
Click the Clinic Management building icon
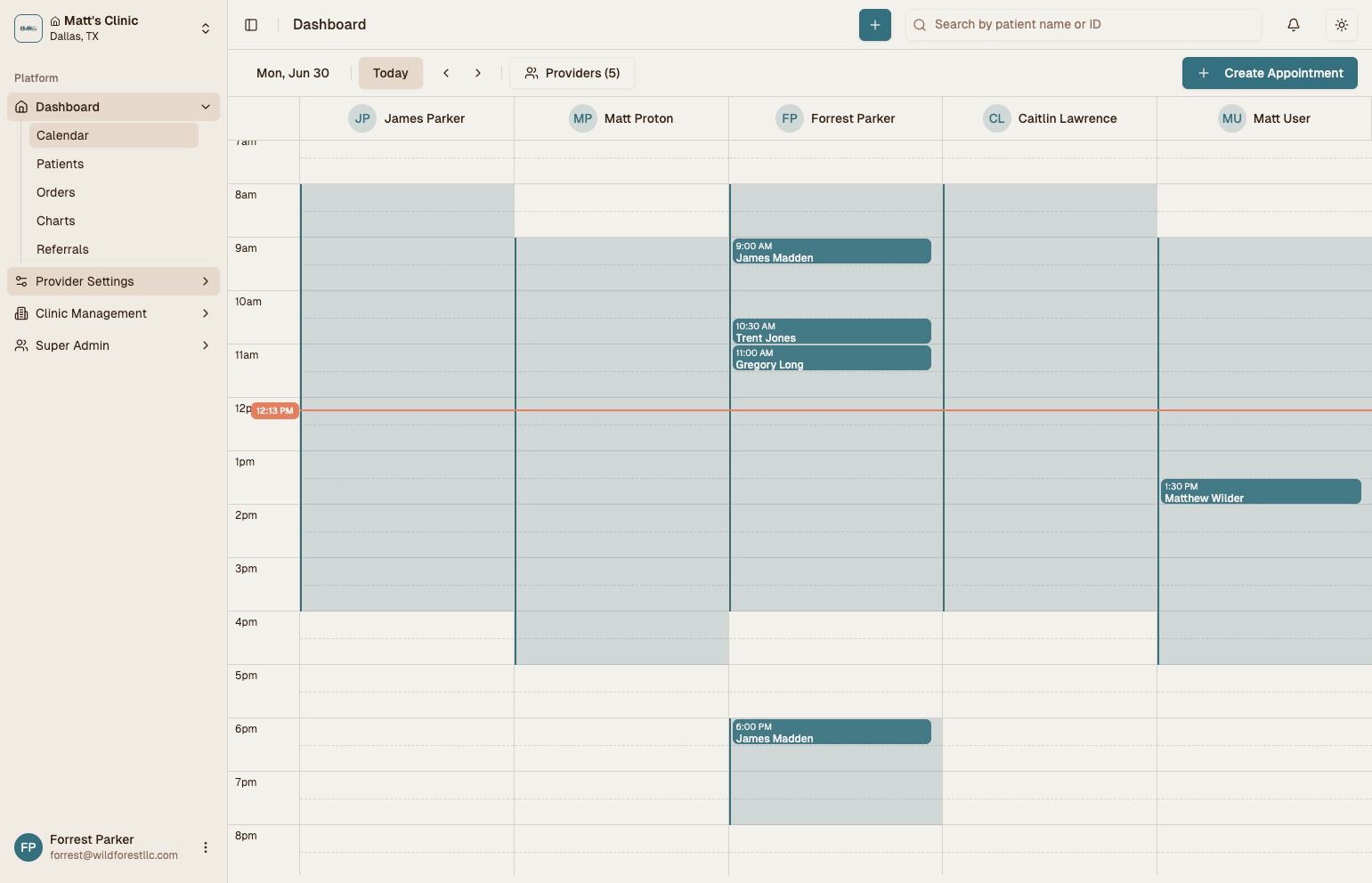[x=20, y=313]
